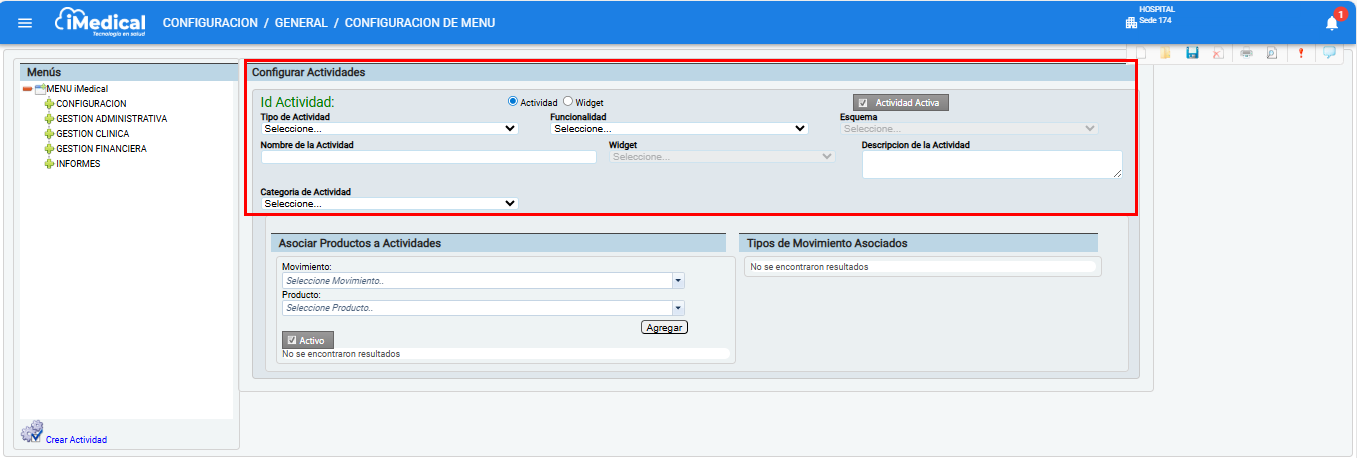Click the print icon in toolbar
The height and width of the screenshot is (458, 1357).
tap(1247, 53)
